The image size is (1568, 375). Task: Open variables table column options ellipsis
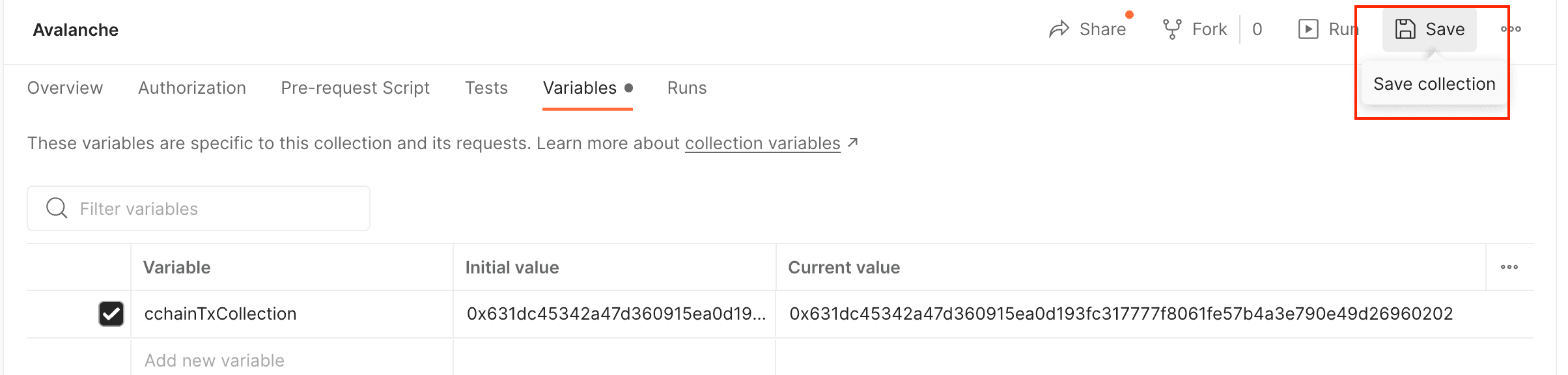click(x=1509, y=267)
